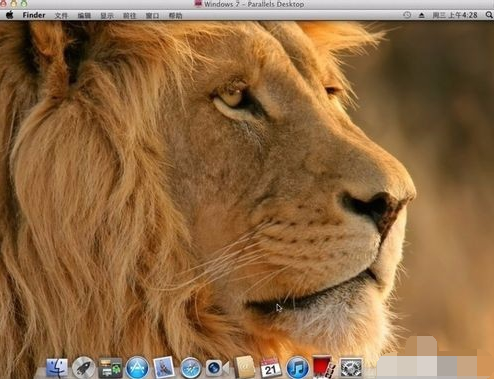Click the Parallels Desktop window title
The width and height of the screenshot is (494, 379).
tap(254, 4)
